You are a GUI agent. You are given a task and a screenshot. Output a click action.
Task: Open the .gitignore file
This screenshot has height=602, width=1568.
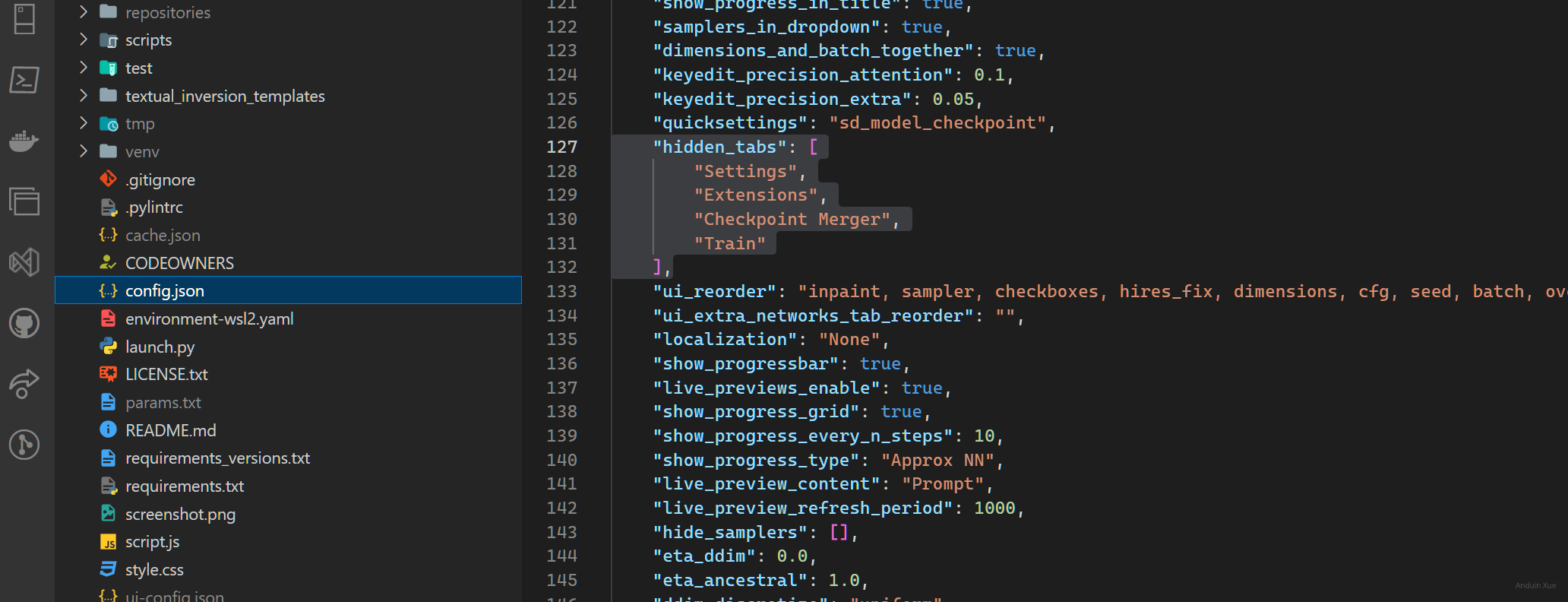point(160,179)
